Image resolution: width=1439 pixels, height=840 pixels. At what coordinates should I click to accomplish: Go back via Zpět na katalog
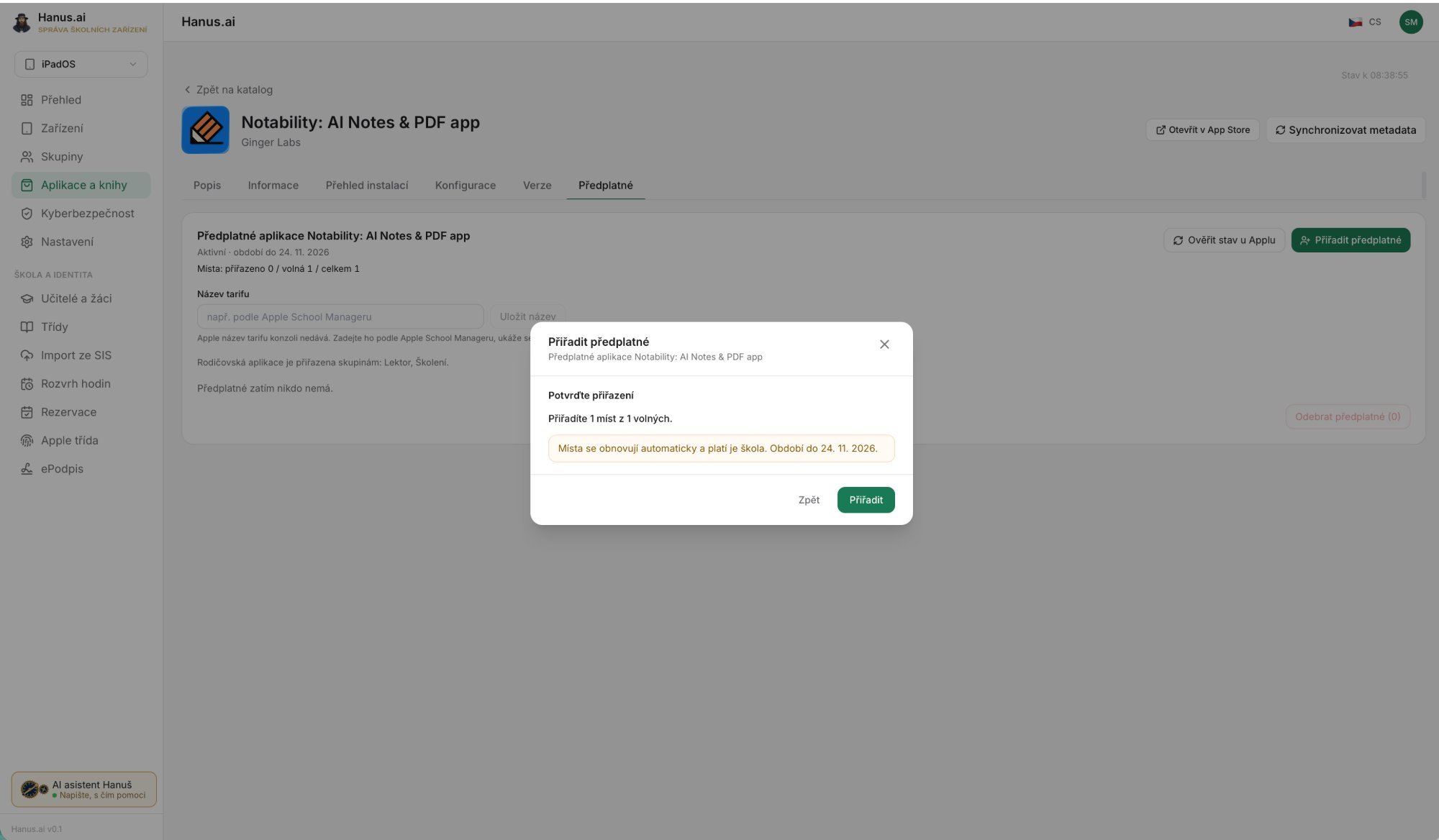[228, 90]
